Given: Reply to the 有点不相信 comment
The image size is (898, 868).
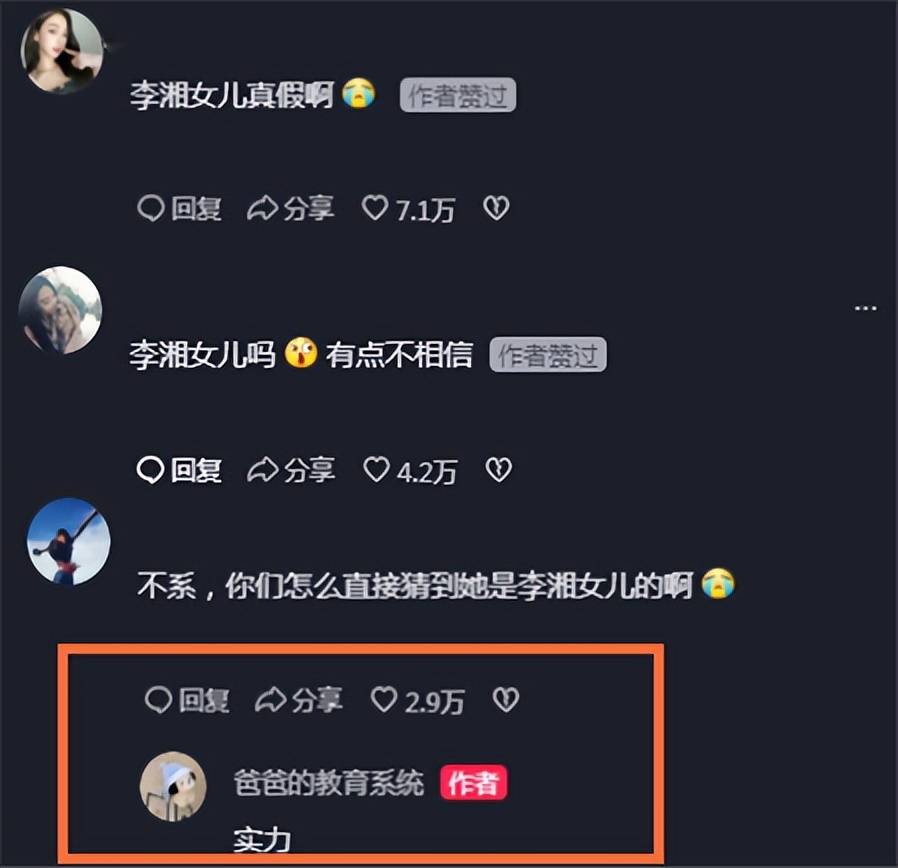Looking at the screenshot, I should point(179,471).
